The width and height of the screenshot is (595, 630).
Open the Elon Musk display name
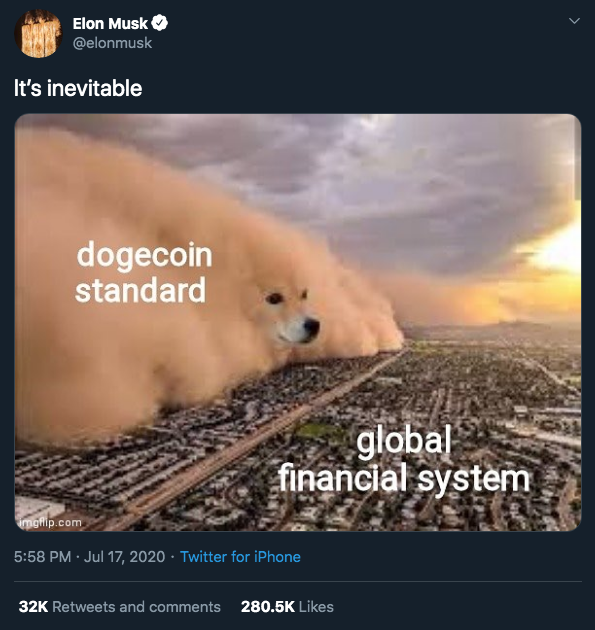pyautogui.click(x=110, y=23)
